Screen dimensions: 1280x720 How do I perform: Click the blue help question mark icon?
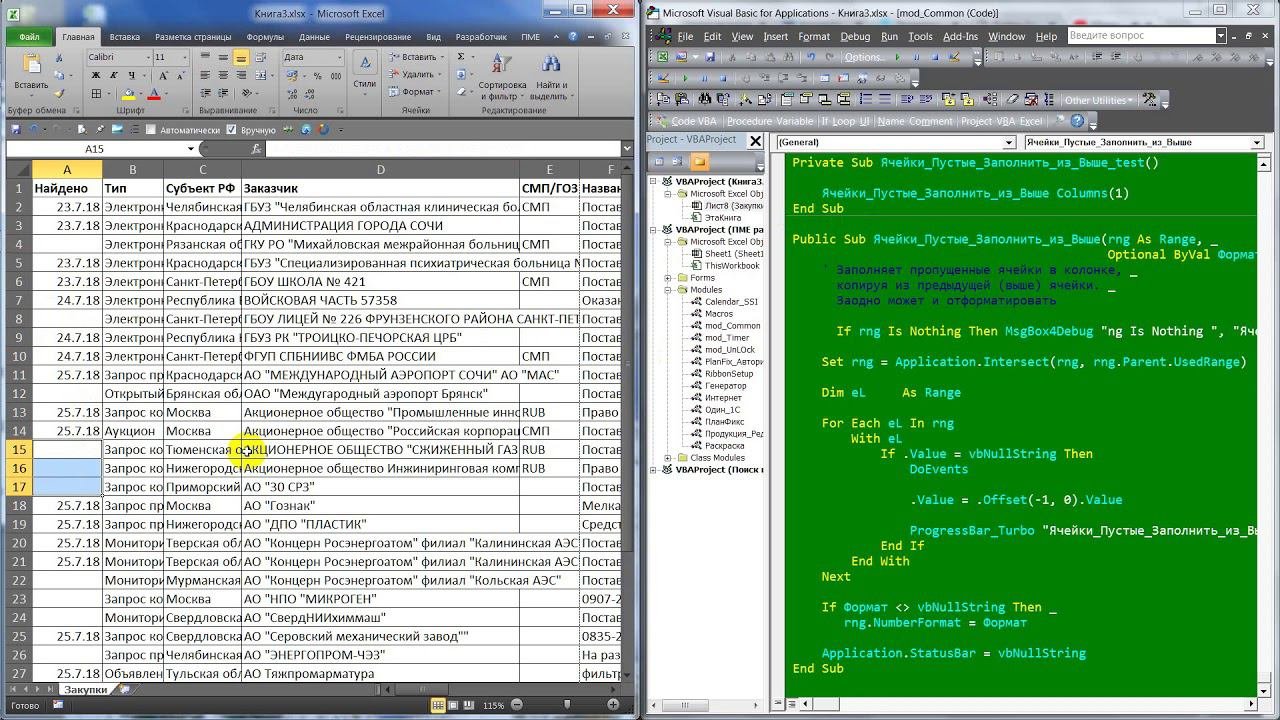(1077, 121)
